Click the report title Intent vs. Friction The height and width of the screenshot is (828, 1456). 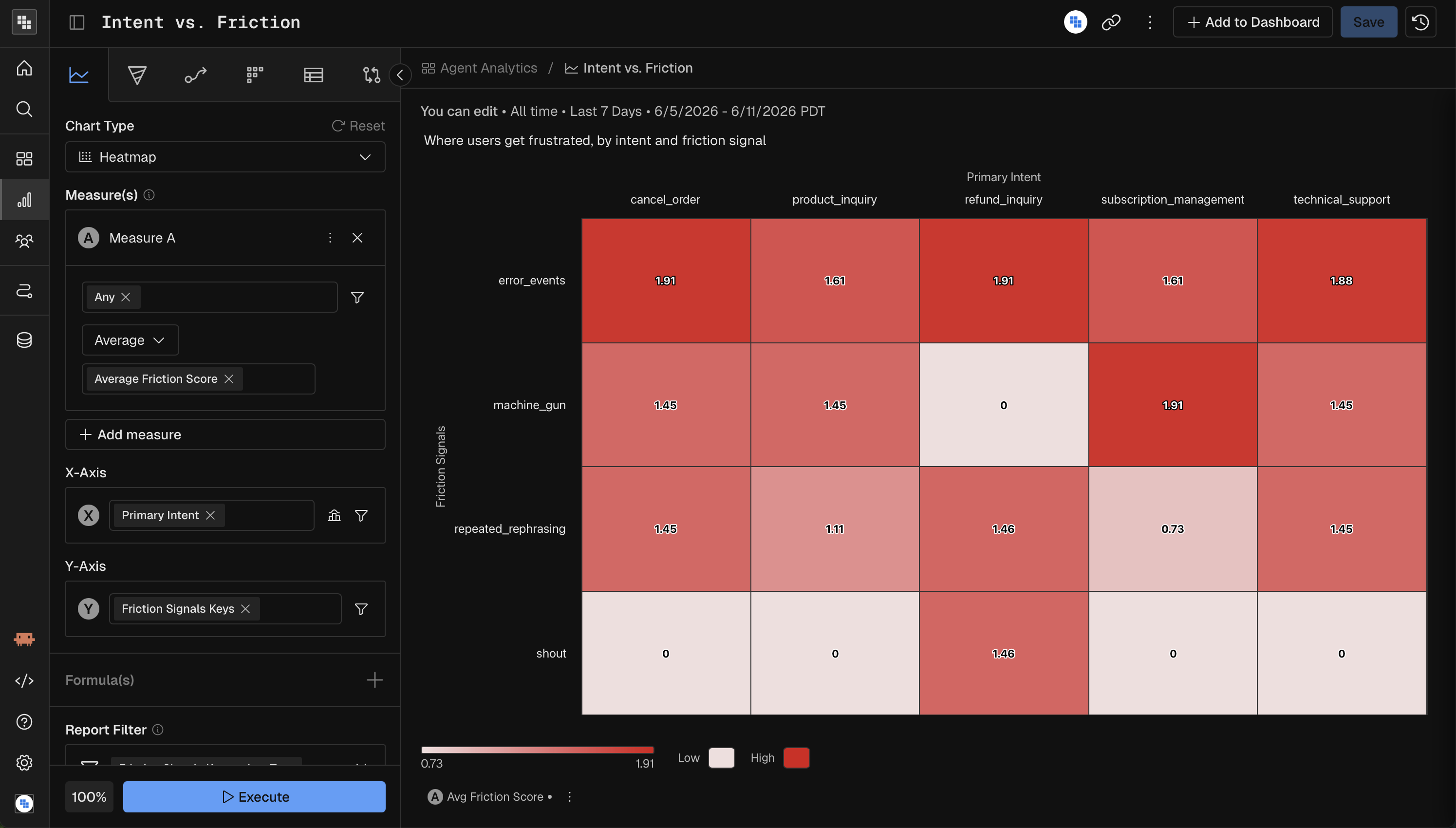201,22
